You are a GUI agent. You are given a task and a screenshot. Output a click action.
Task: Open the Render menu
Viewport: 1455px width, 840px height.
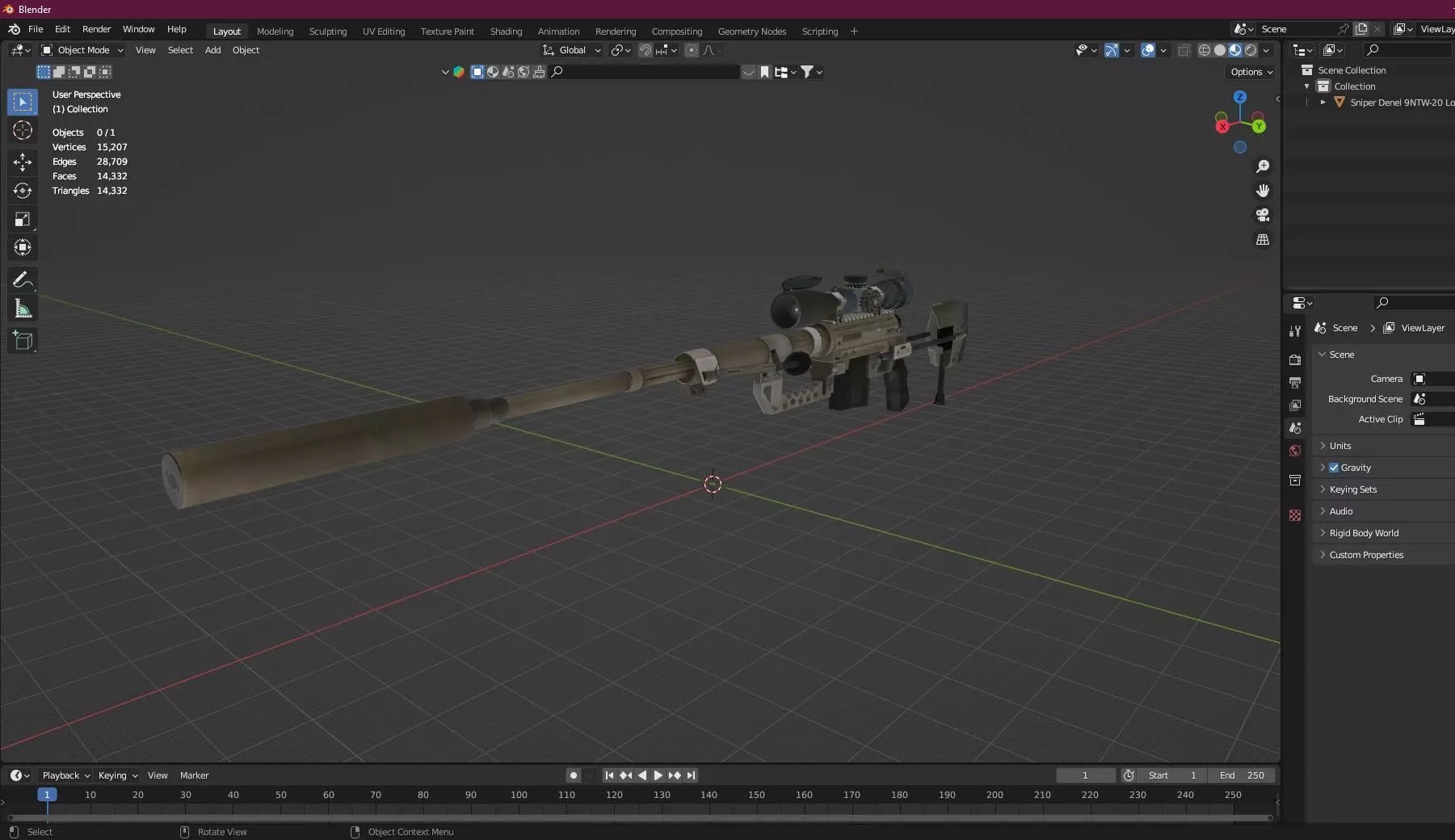tap(96, 29)
